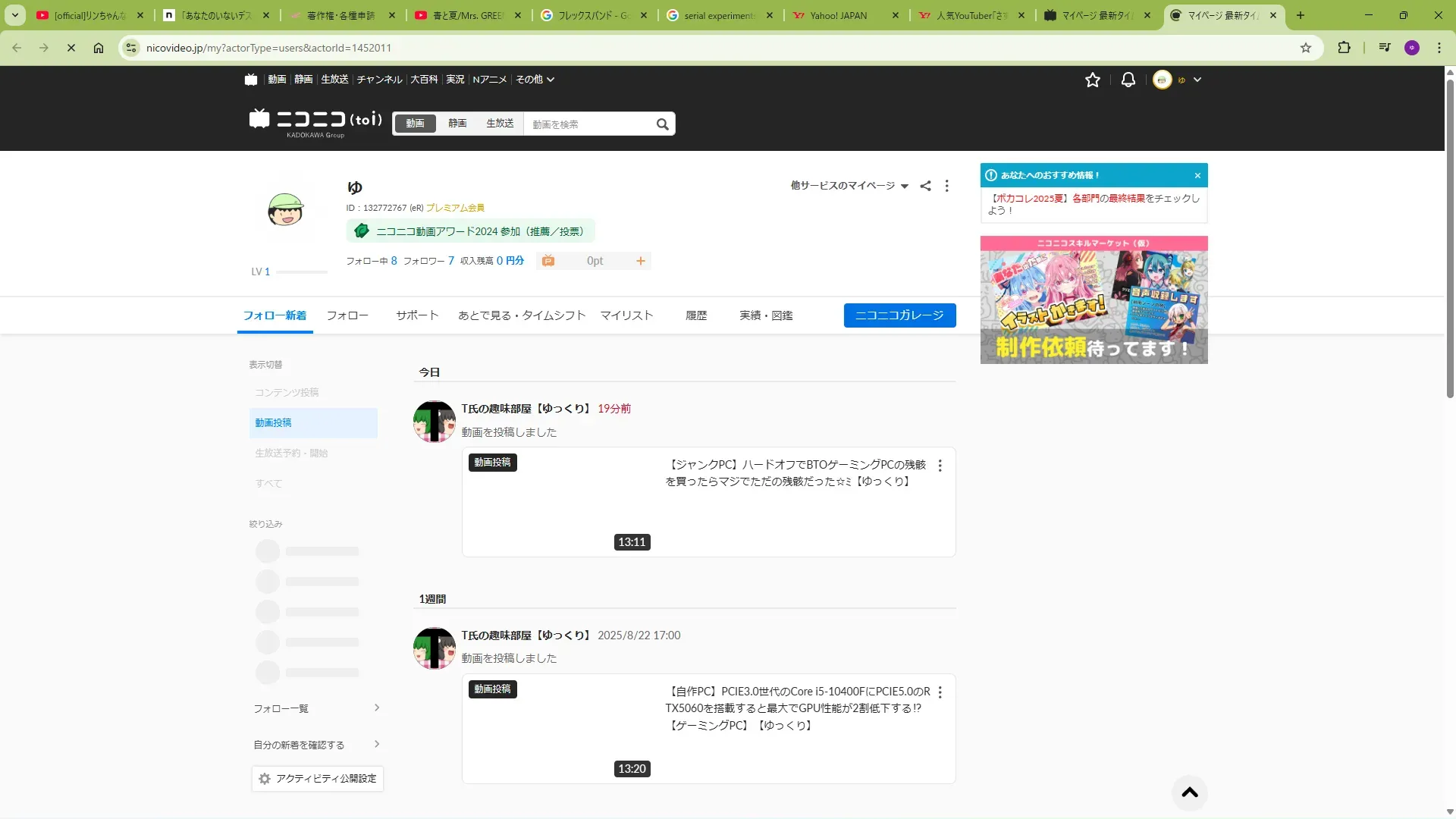Open the 履歴 tab
The image size is (1456, 819).
click(695, 315)
